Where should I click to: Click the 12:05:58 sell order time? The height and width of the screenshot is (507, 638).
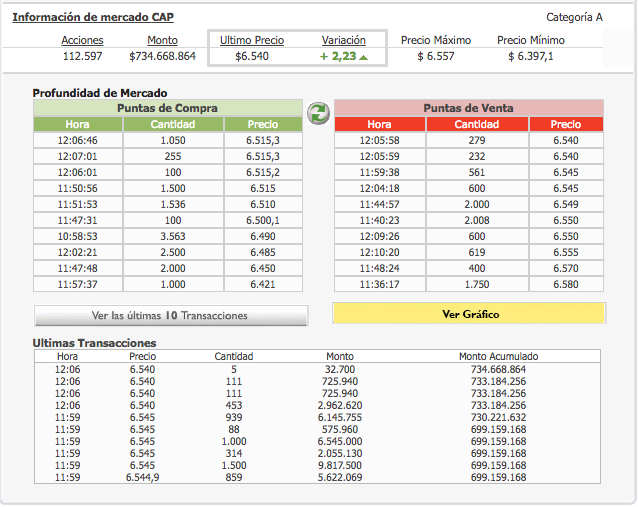(380, 140)
